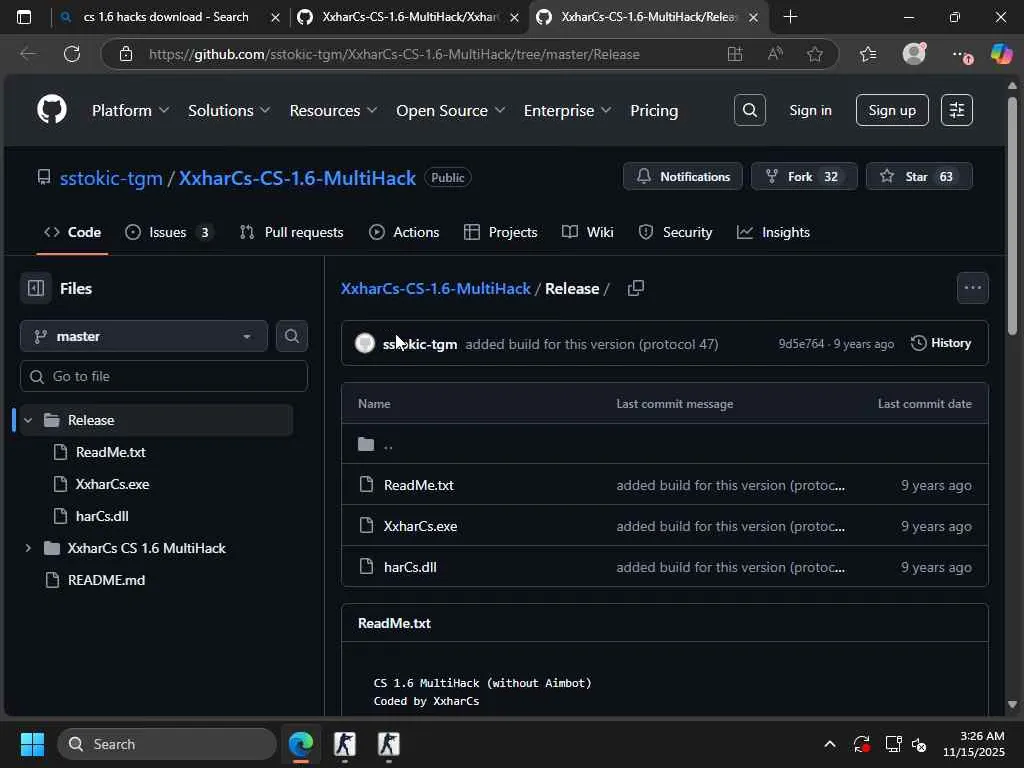Open the appearance settings sliders icon button
This screenshot has height=768, width=1024.
click(x=957, y=110)
